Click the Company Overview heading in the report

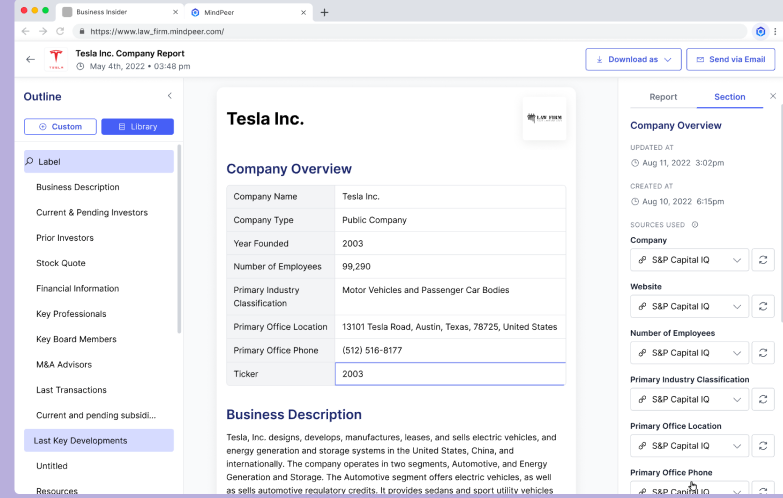pyautogui.click(x=289, y=169)
